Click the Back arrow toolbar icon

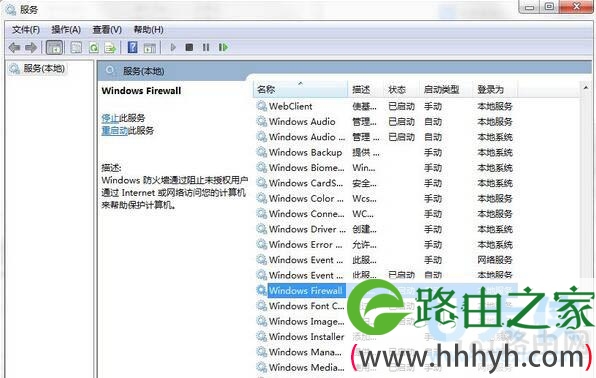pos(14,48)
